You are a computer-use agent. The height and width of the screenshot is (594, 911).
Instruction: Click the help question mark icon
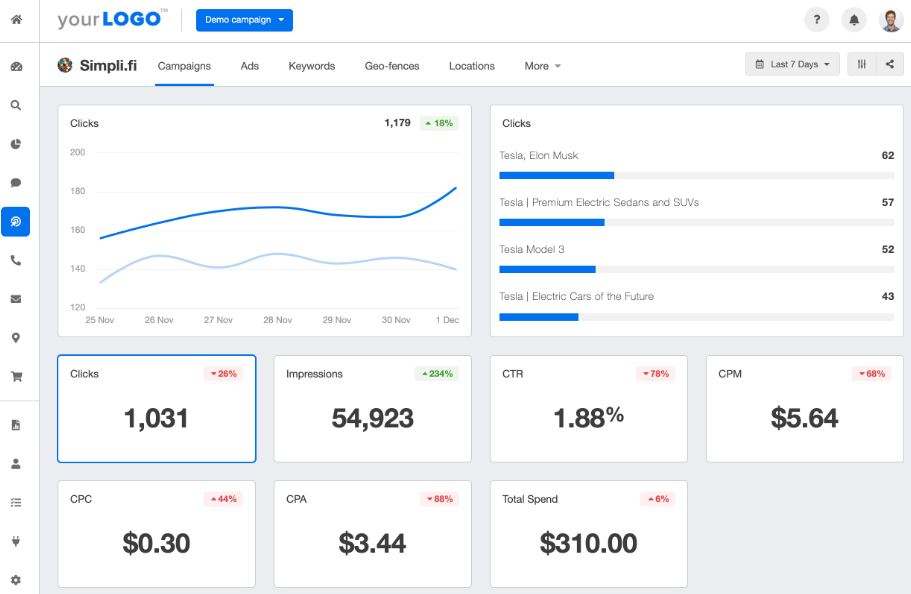(x=816, y=20)
